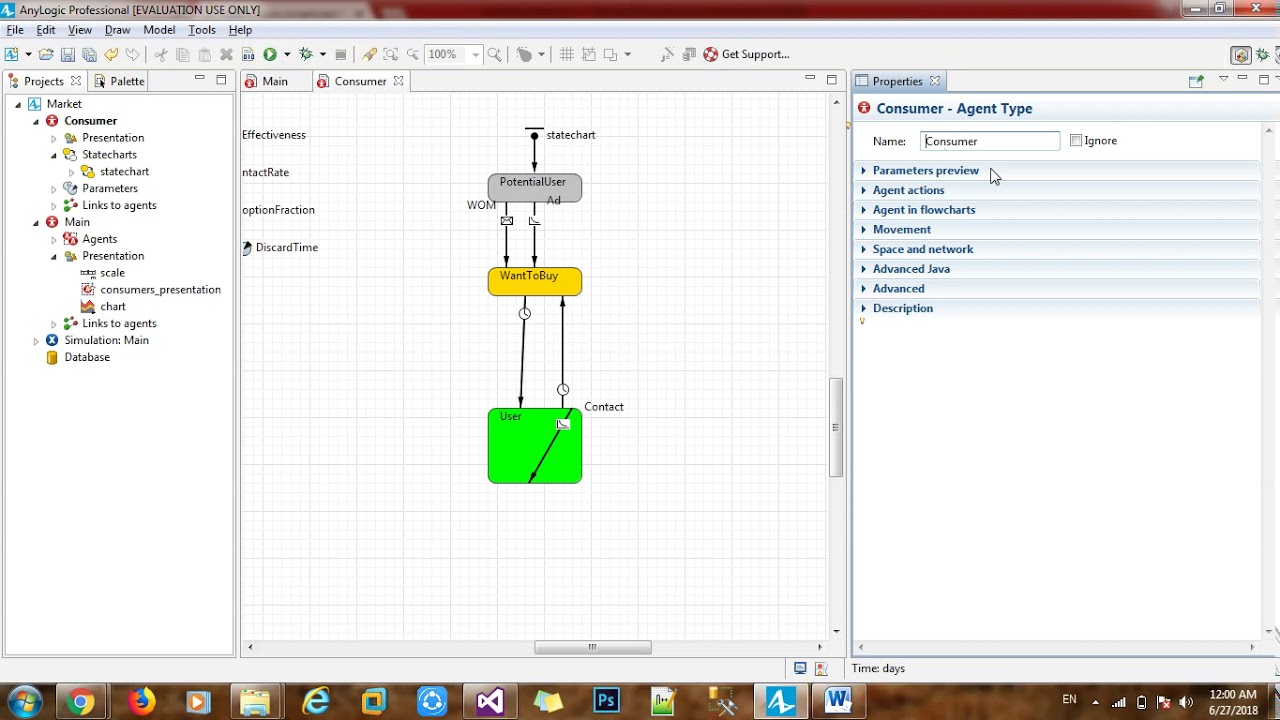Toggle the grid display icon

pos(567,54)
